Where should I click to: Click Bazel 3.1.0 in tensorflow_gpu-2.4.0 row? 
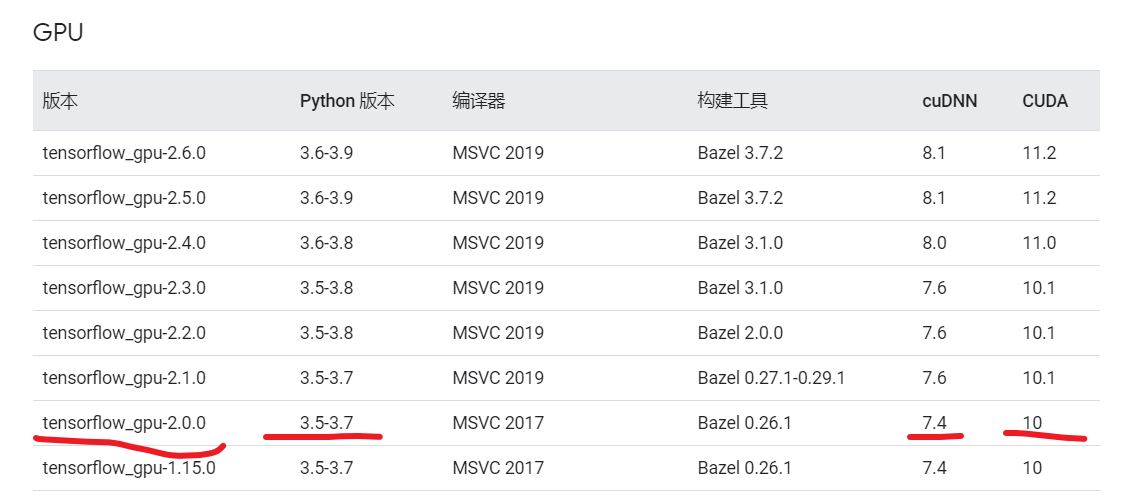pos(740,243)
